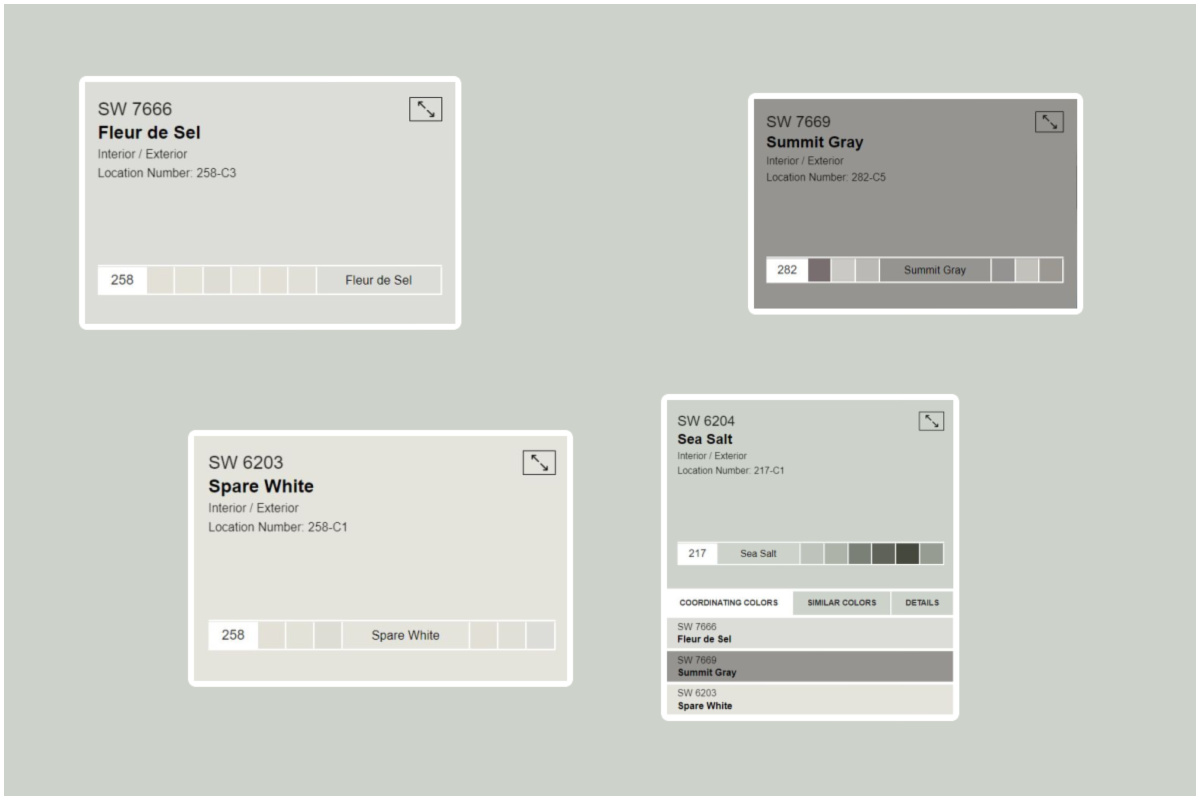Click strip number 258 on Spare White card
This screenshot has height=800, width=1200.
(x=233, y=635)
